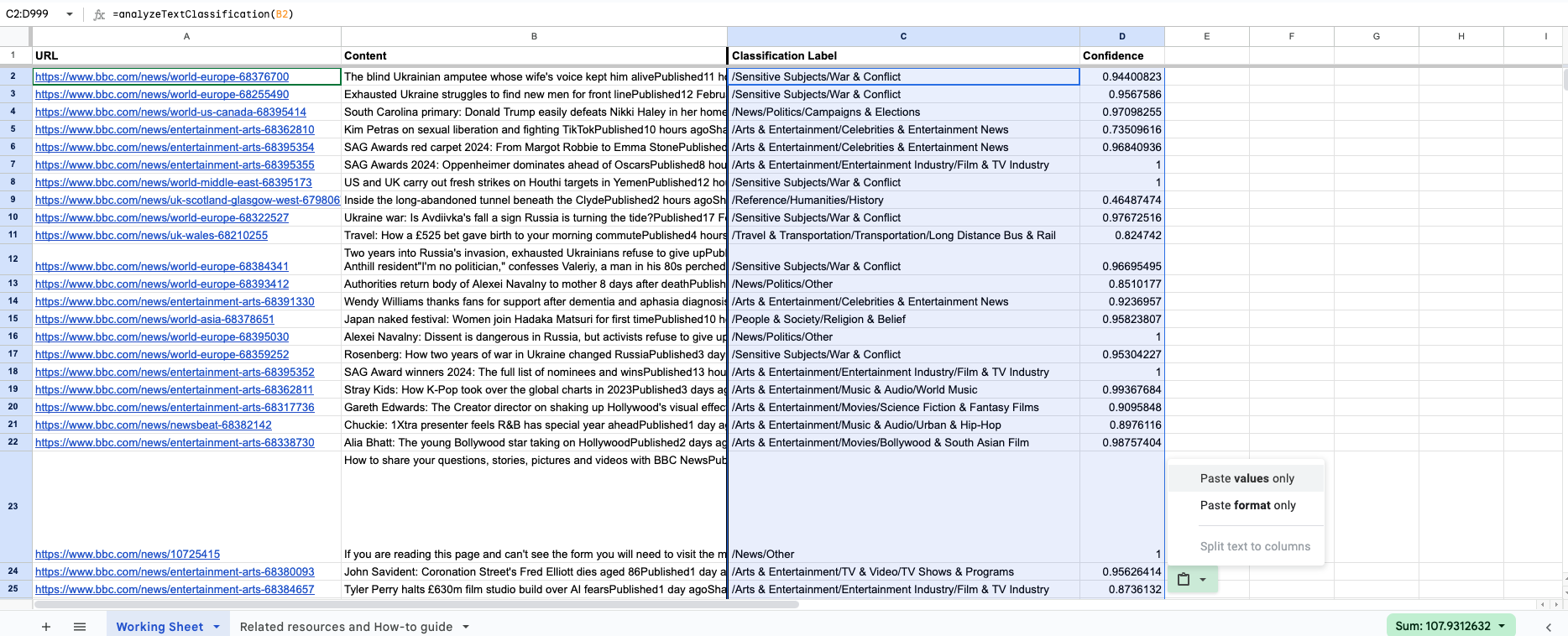The height and width of the screenshot is (636, 1568).
Task: Open link world-europe-68376700
Action: 162,76
